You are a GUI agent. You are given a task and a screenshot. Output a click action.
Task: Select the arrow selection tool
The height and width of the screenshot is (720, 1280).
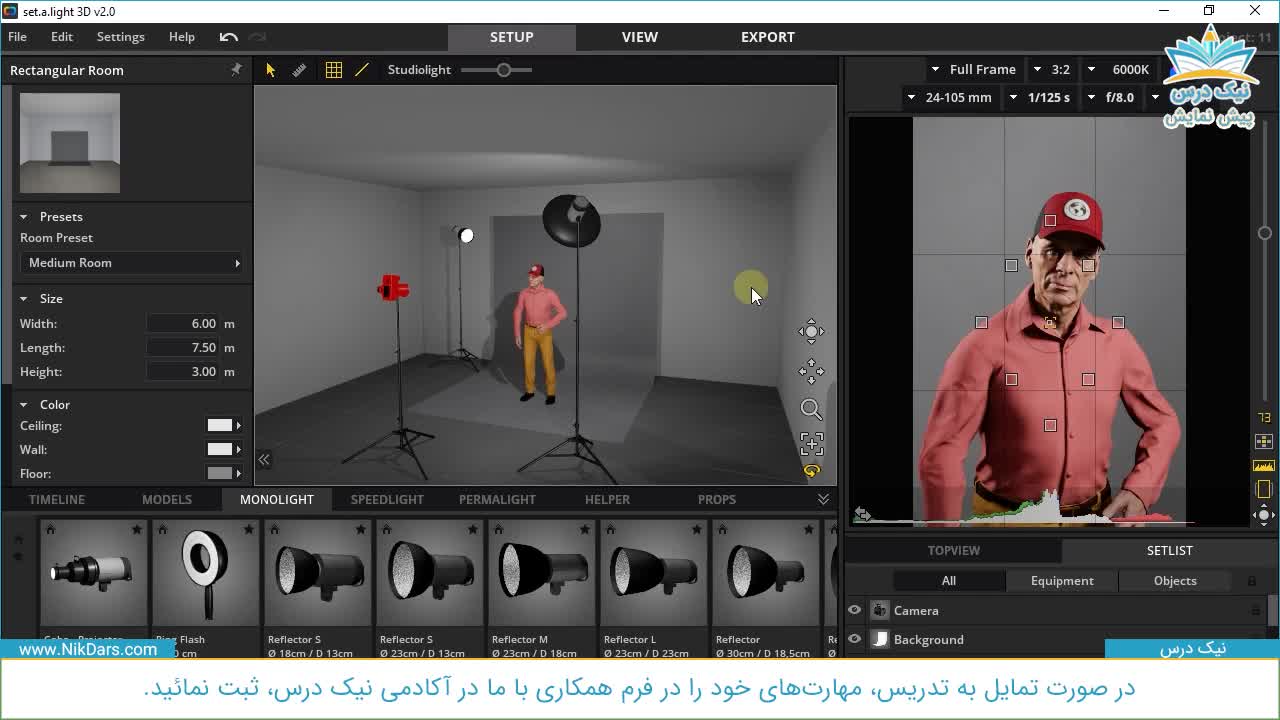point(270,70)
